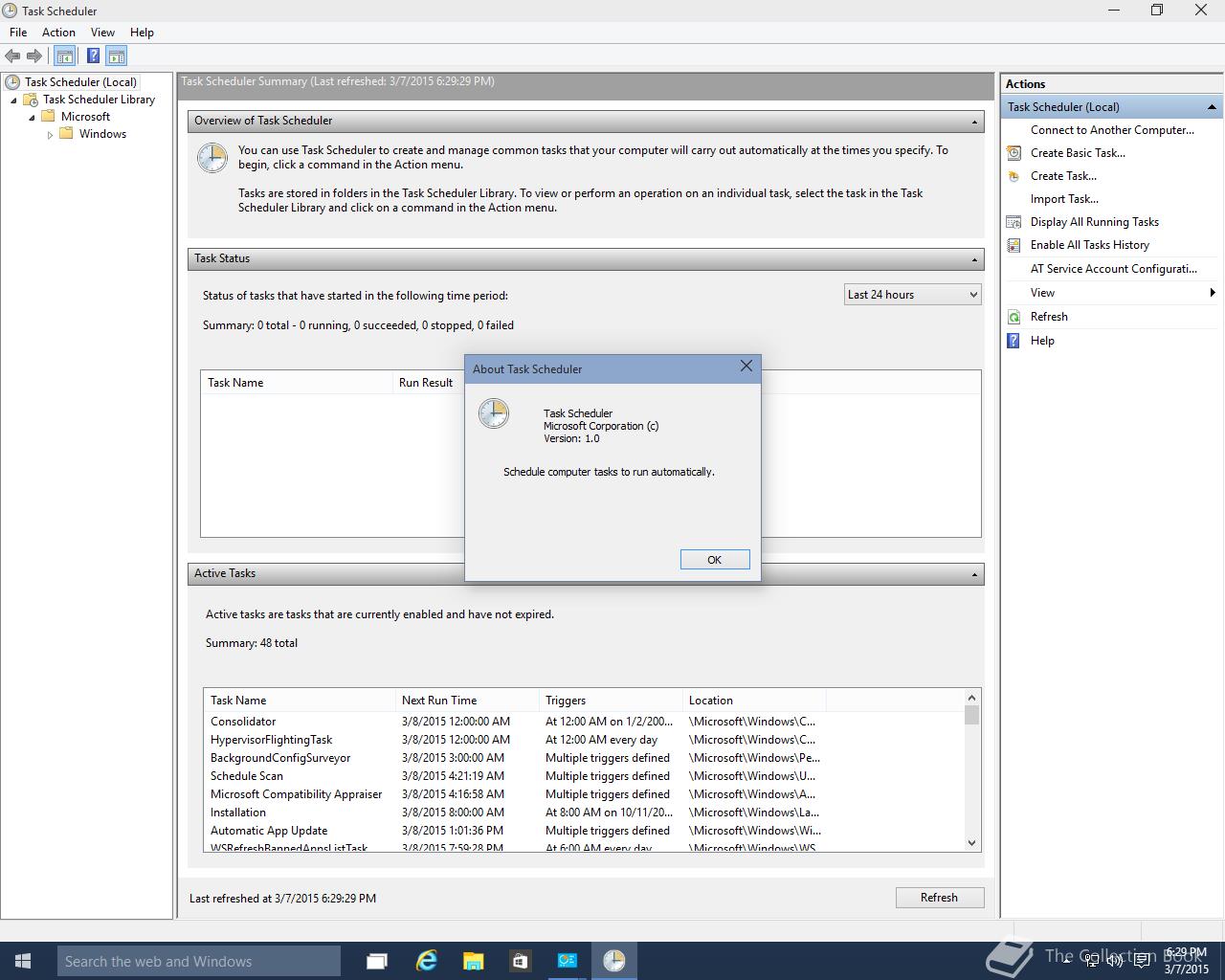Click Connect to Another Computer action
Viewport: 1225px width, 980px height.
coord(1112,130)
